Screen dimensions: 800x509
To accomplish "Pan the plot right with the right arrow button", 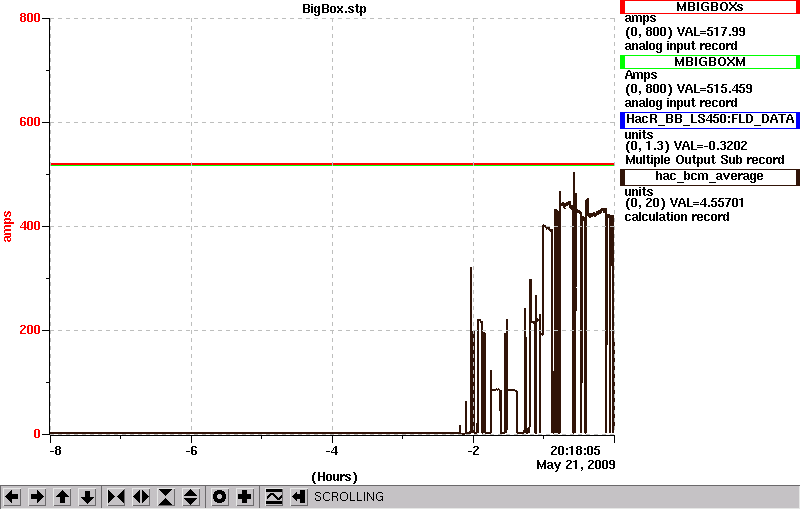I will [37, 497].
